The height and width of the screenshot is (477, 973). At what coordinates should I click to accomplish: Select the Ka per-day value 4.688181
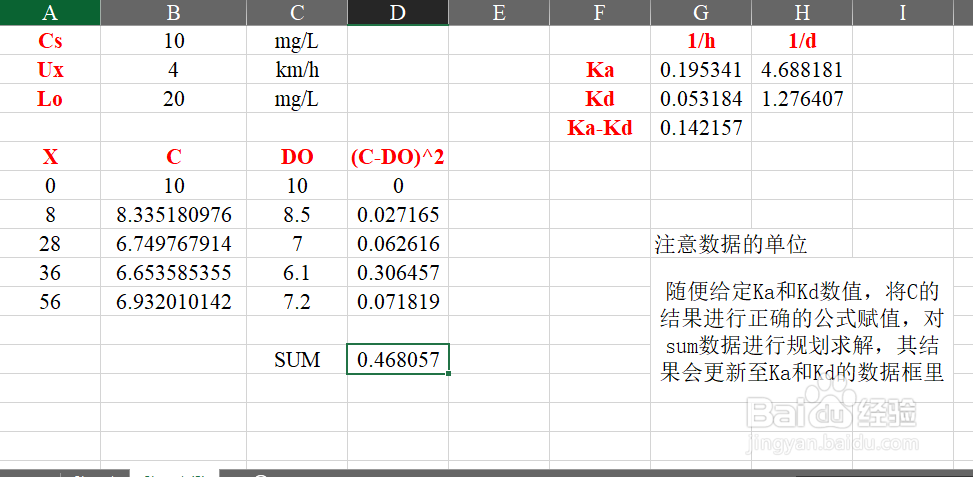point(802,69)
